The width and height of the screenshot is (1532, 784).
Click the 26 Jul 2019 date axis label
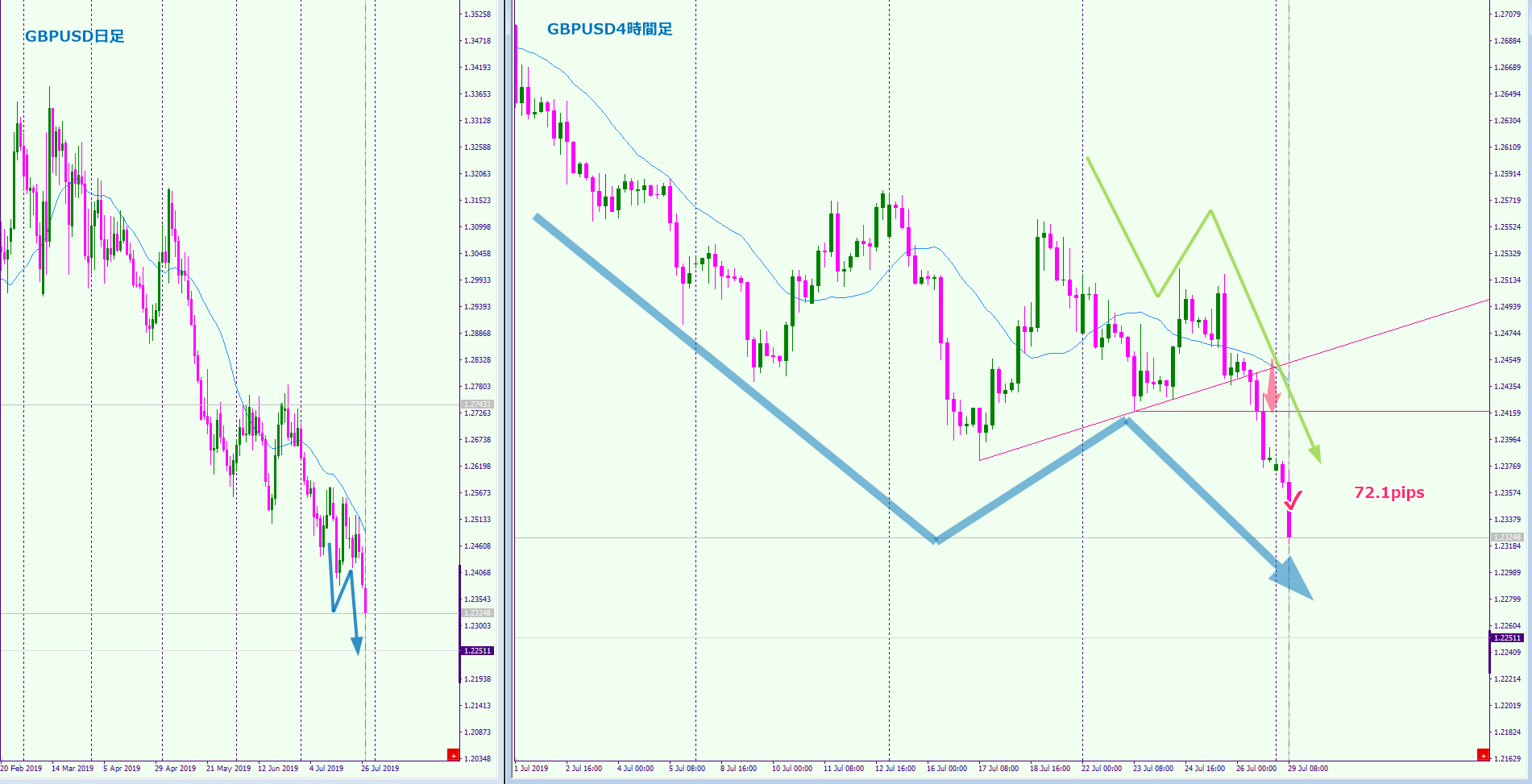tap(380, 769)
